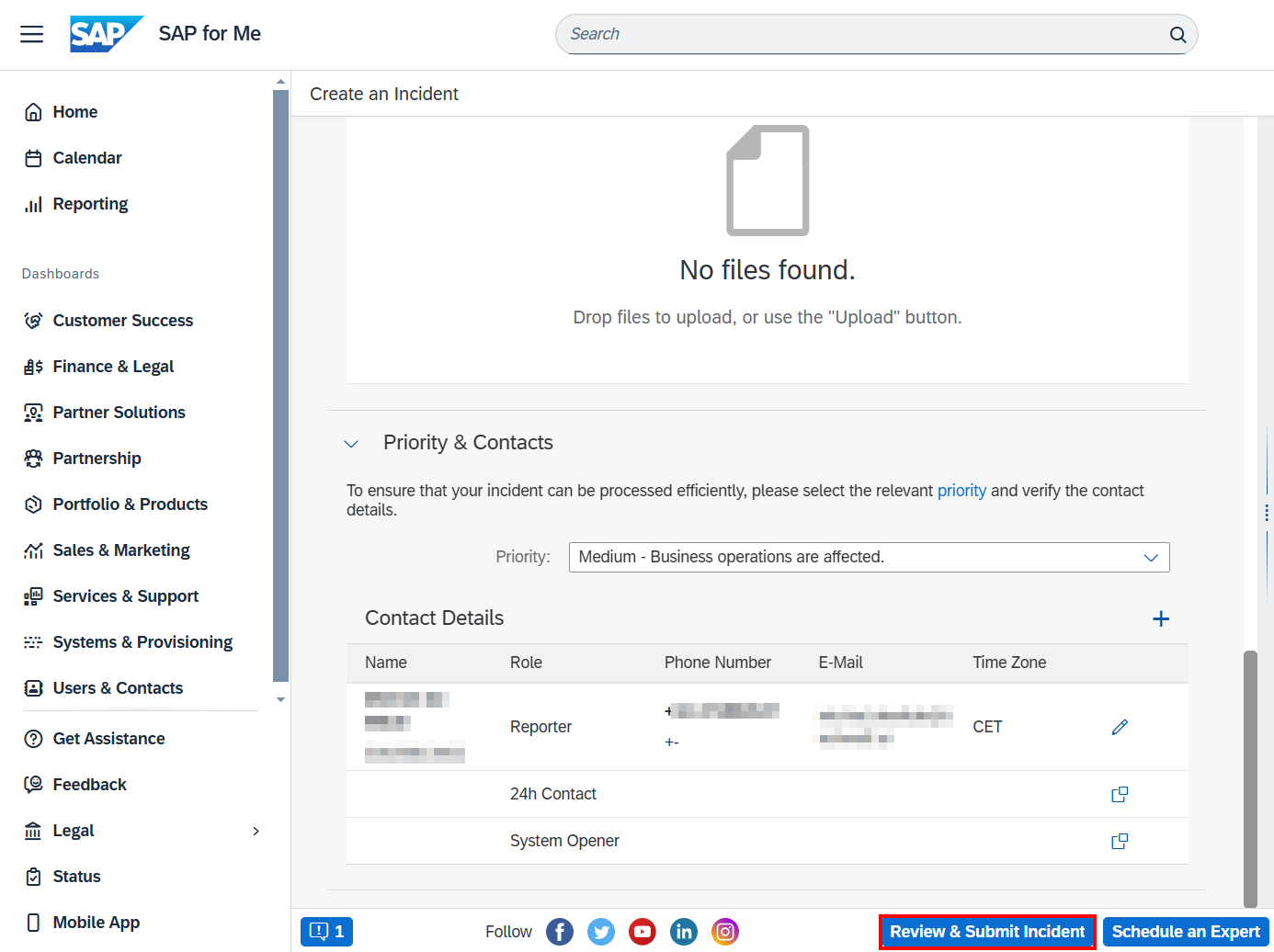Click the SAP logo

pyautogui.click(x=105, y=34)
